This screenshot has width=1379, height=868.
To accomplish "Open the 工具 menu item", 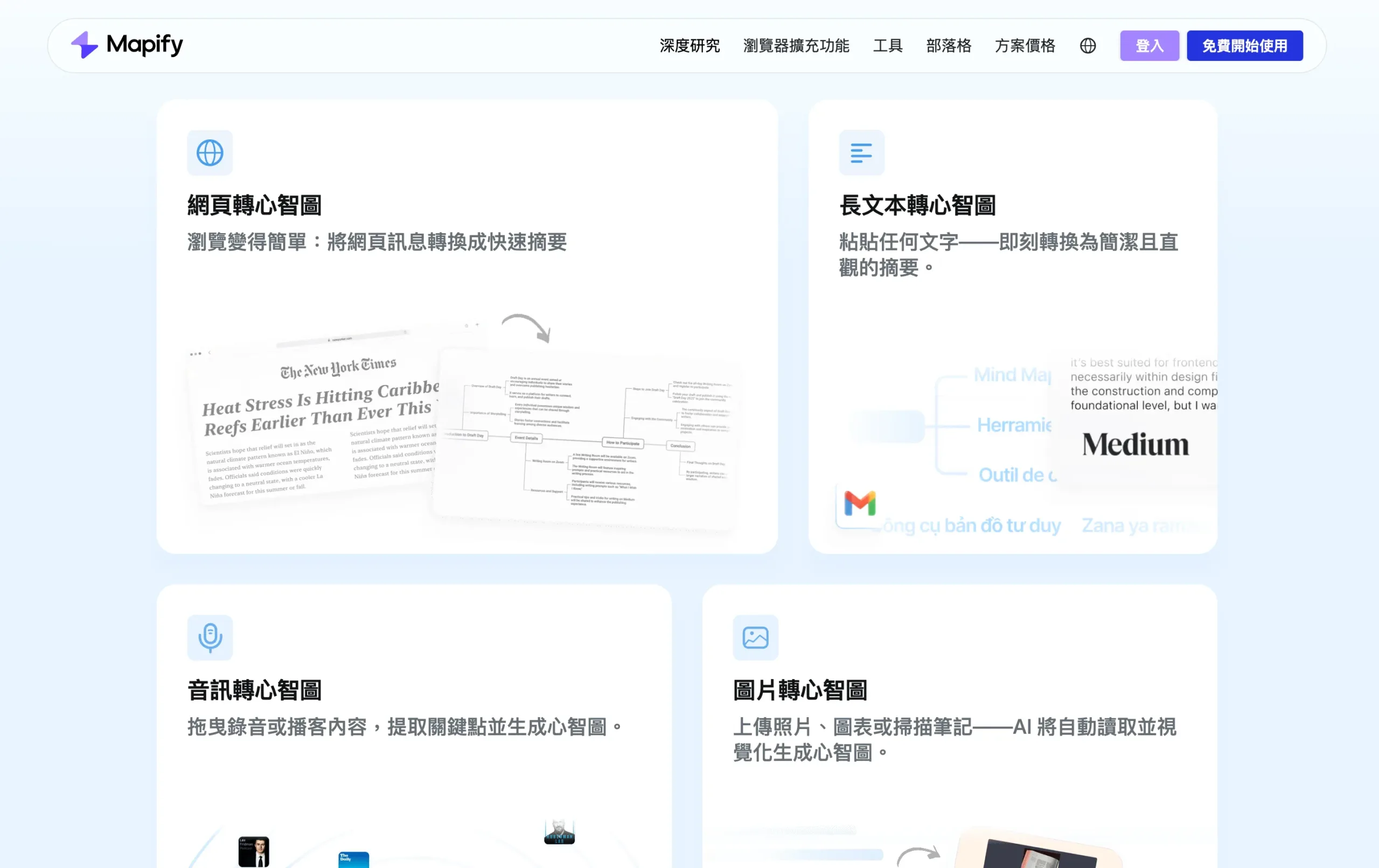I will coord(888,46).
